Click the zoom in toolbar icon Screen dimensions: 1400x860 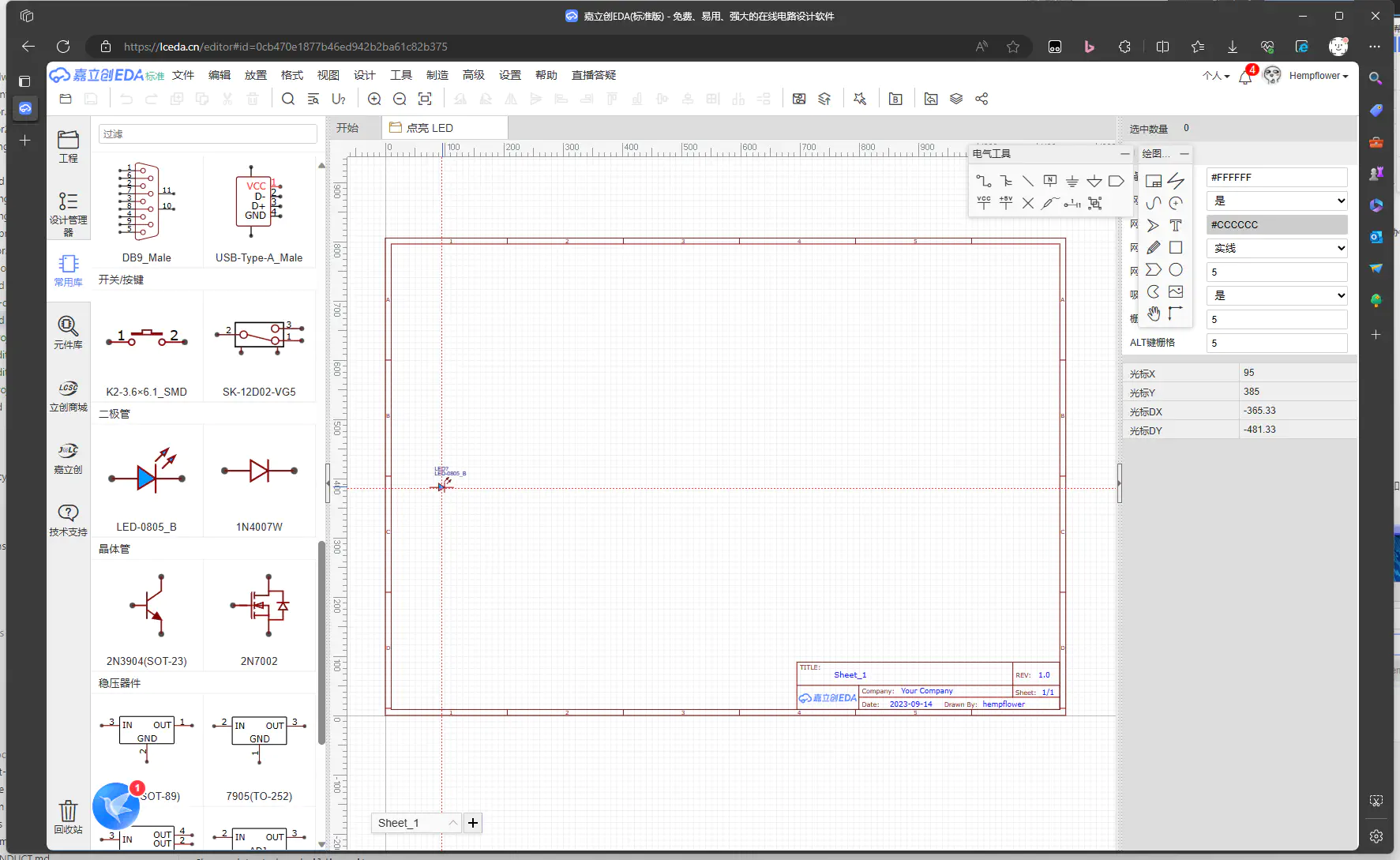[374, 99]
